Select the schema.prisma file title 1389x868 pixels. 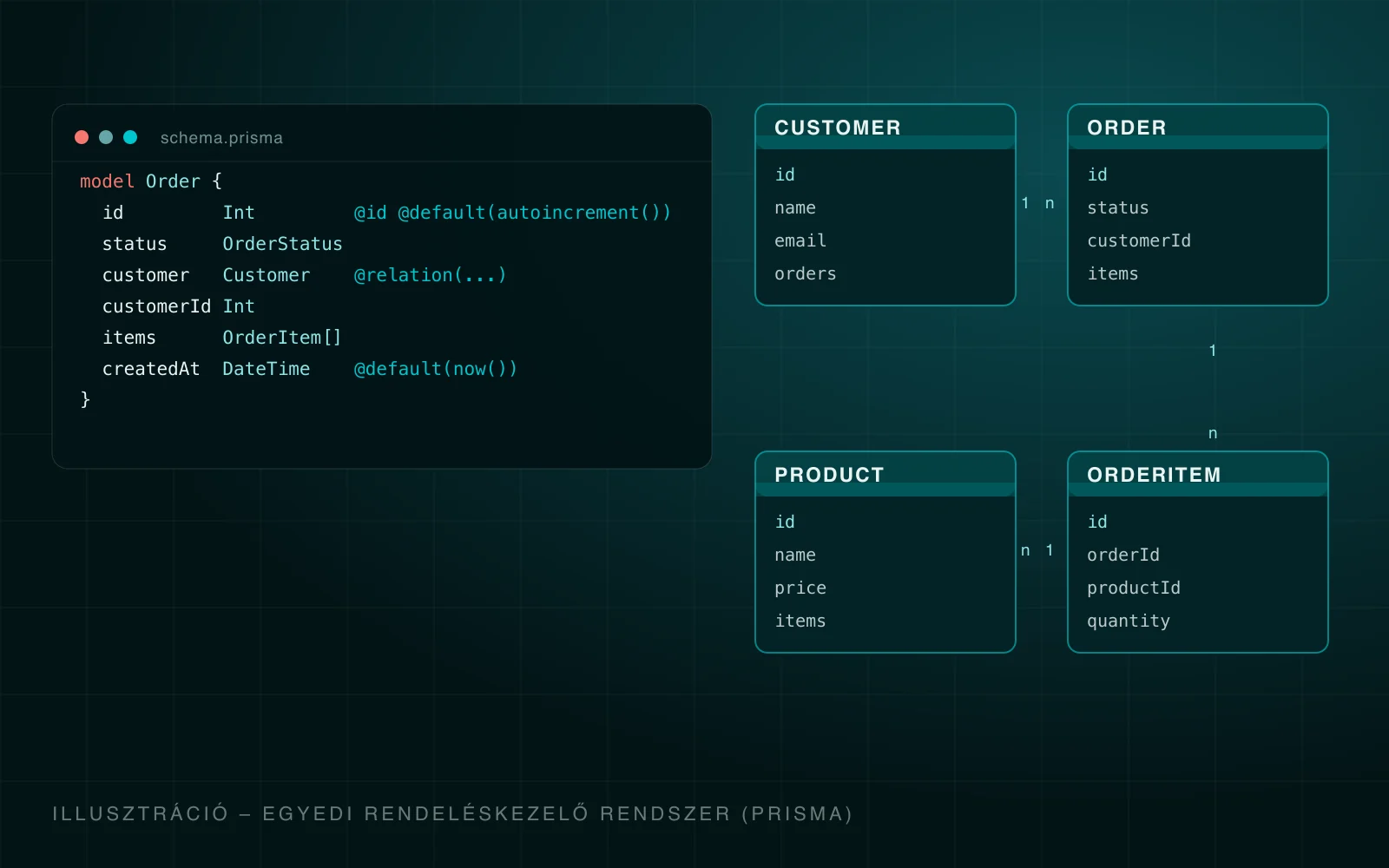221,138
